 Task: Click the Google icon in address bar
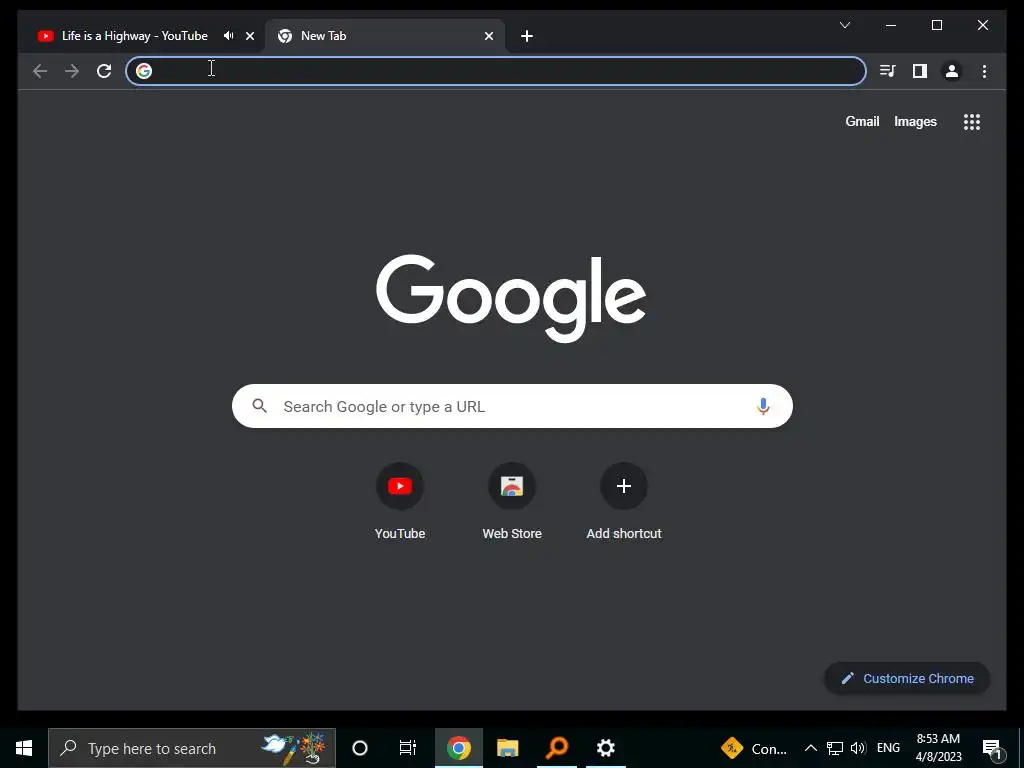pos(144,71)
